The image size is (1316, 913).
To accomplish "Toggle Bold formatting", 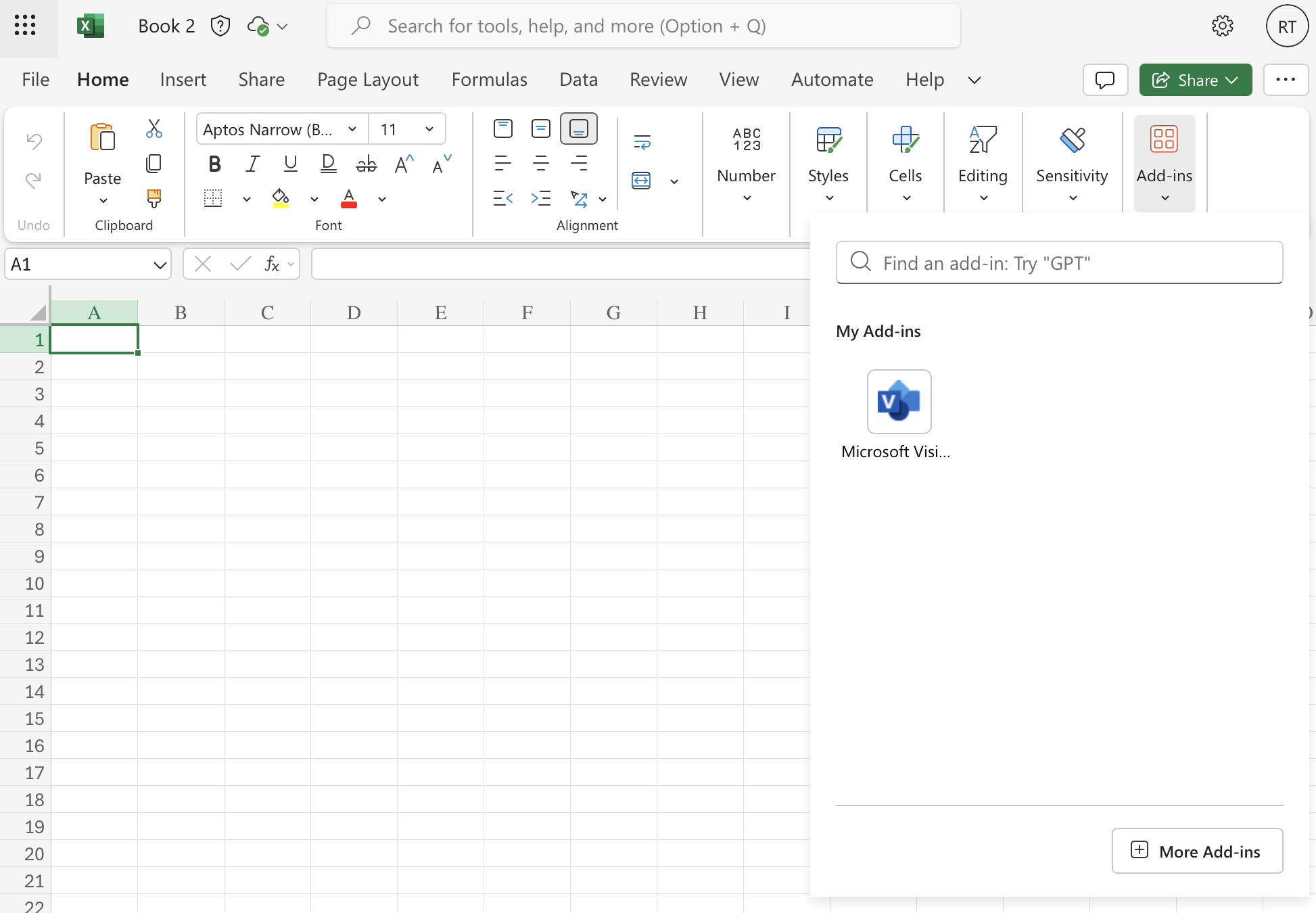I will coord(214,164).
